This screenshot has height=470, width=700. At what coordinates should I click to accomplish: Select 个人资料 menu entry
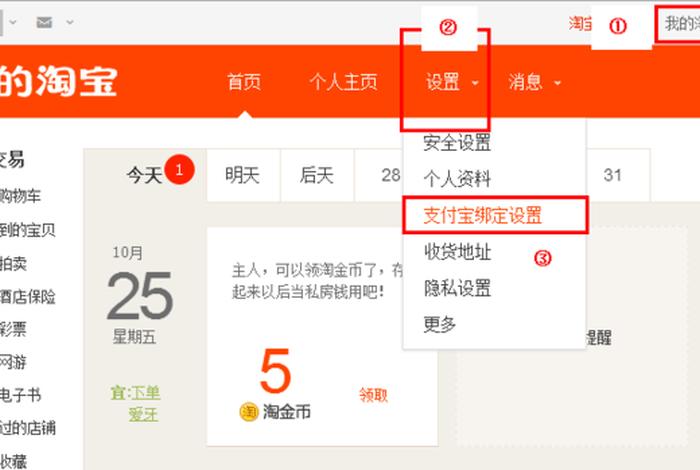457,179
